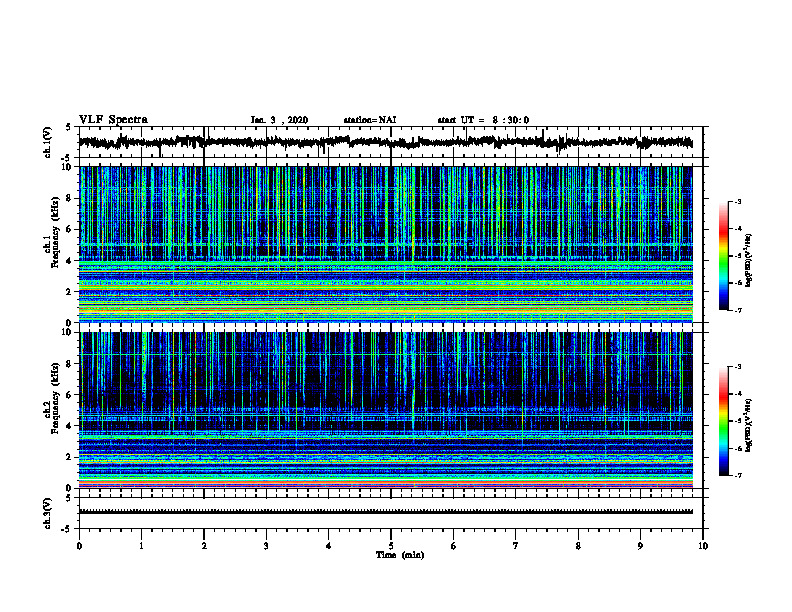
Task: Click time axis tick label "7"
Action: point(516,546)
